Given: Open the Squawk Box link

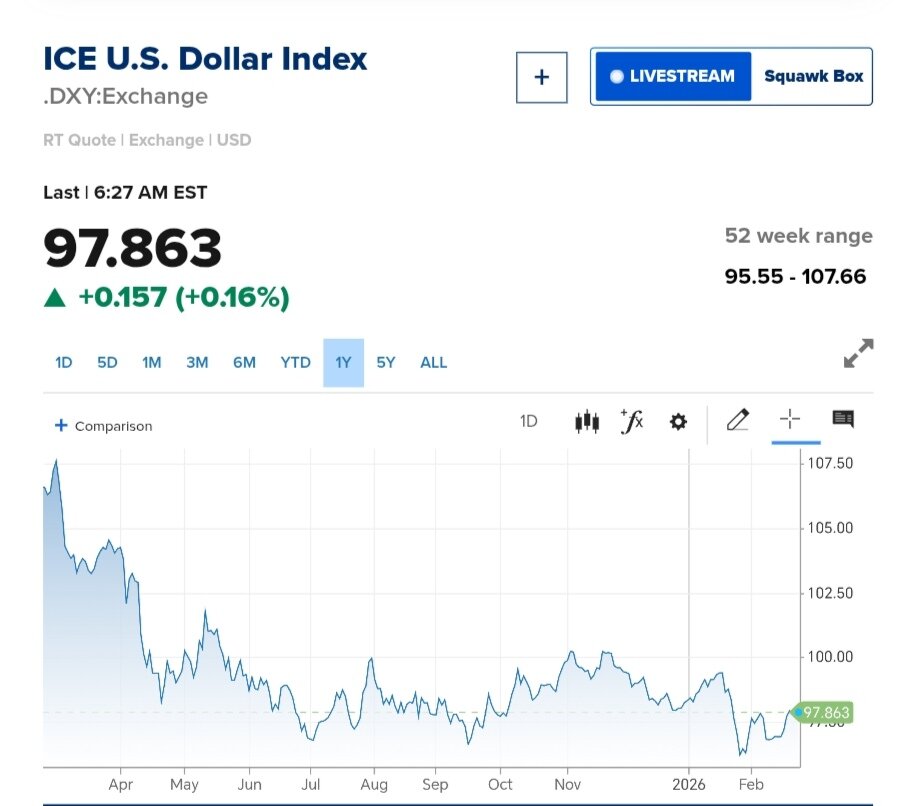Looking at the screenshot, I should tap(813, 77).
